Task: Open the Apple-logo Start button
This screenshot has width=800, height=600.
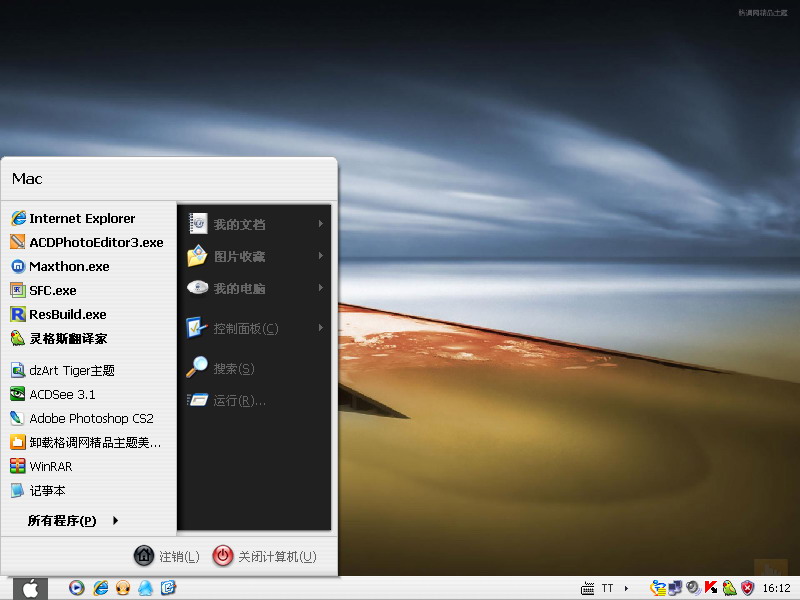Action: 30,588
